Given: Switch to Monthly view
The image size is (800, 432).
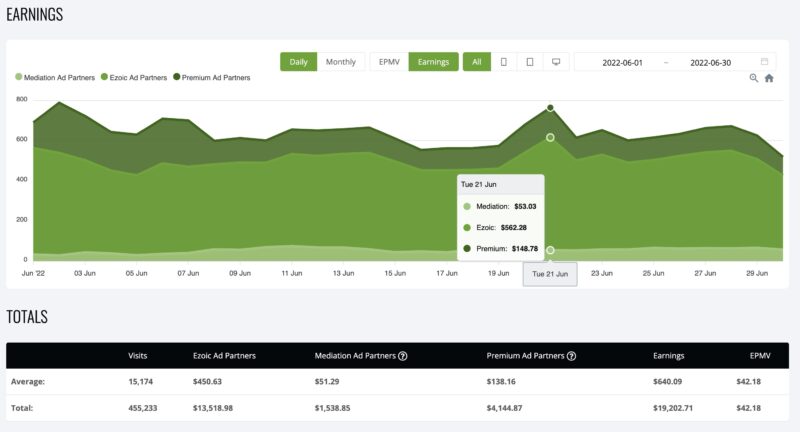Looking at the screenshot, I should pos(341,62).
